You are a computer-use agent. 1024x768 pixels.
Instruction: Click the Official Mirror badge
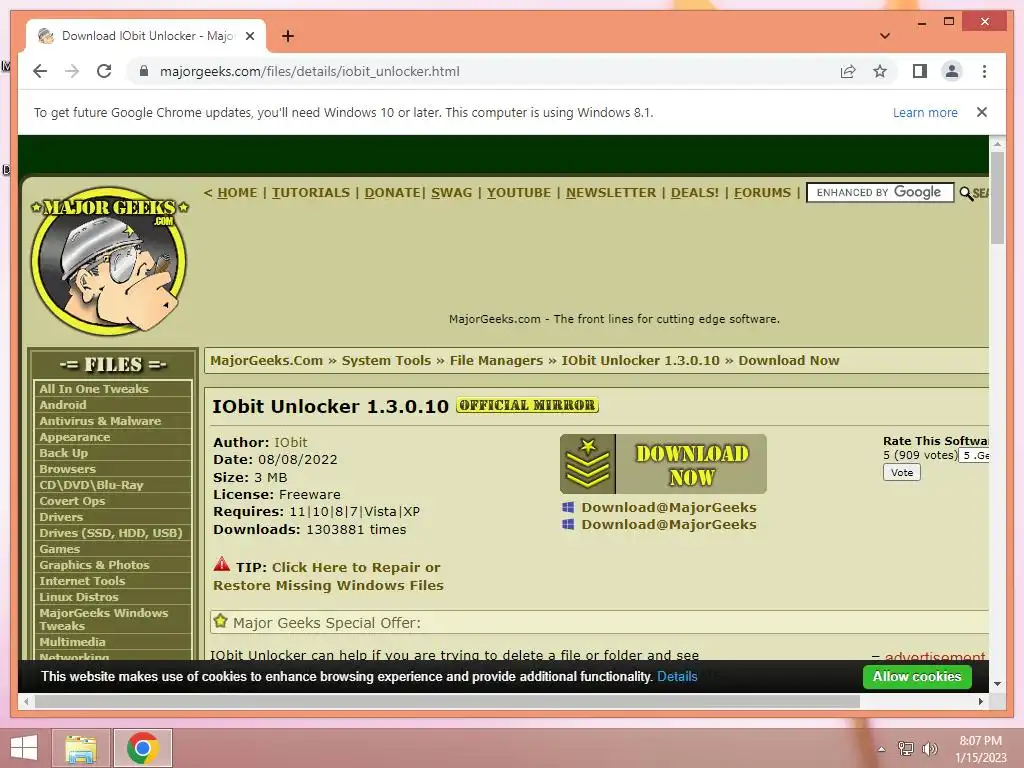527,406
